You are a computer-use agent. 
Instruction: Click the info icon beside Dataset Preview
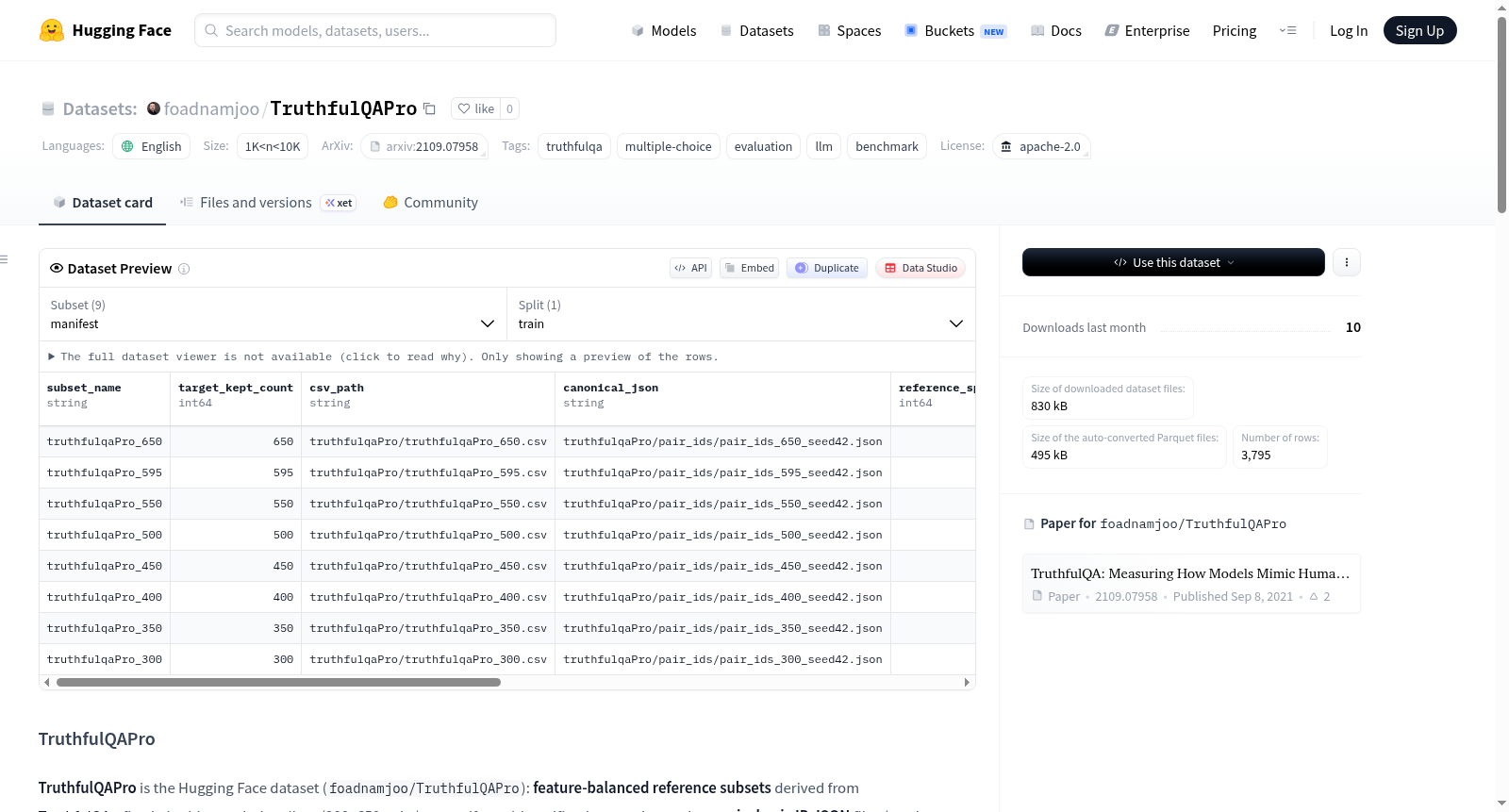pyautogui.click(x=184, y=269)
